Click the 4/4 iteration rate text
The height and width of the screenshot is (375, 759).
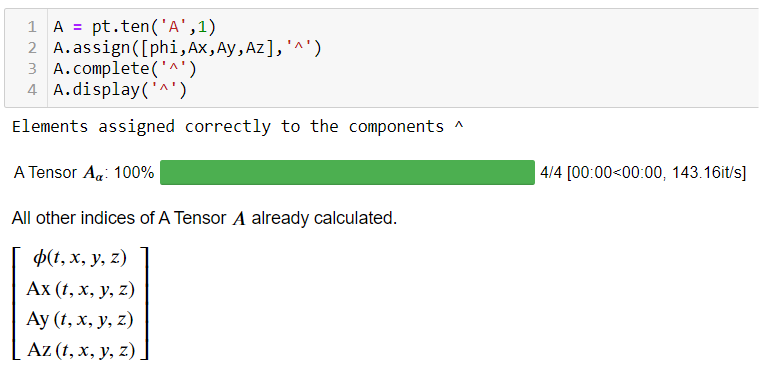coord(643,172)
